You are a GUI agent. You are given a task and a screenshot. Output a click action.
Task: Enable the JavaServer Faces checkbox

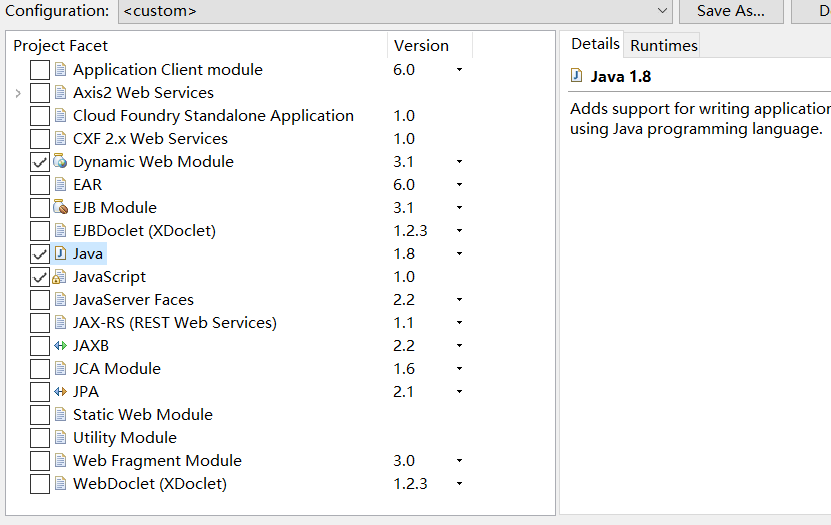tap(40, 300)
